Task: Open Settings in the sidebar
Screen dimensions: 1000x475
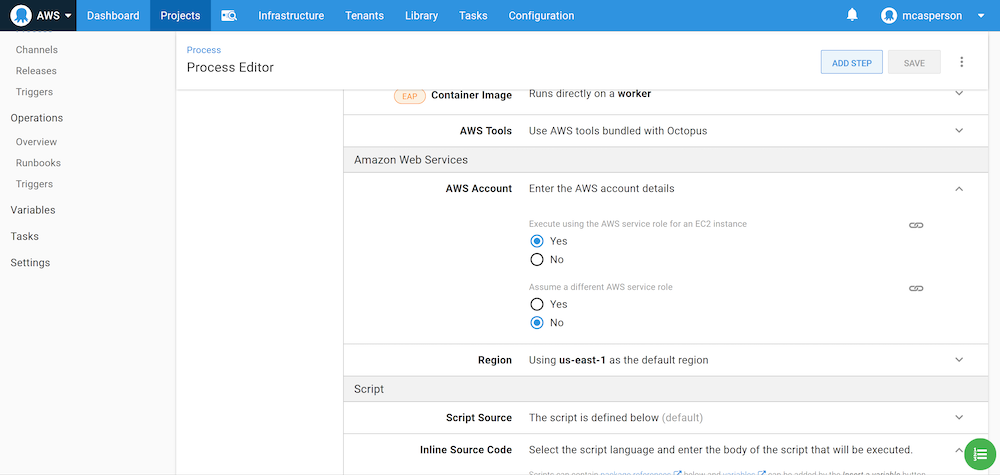Action: pyautogui.click(x=30, y=263)
